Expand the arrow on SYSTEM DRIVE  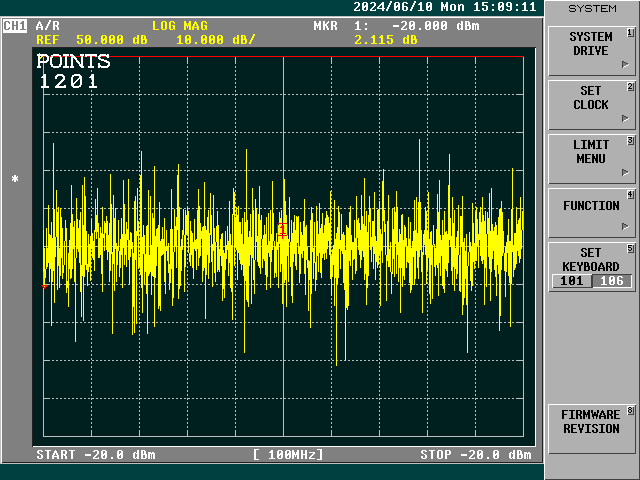tap(626, 64)
